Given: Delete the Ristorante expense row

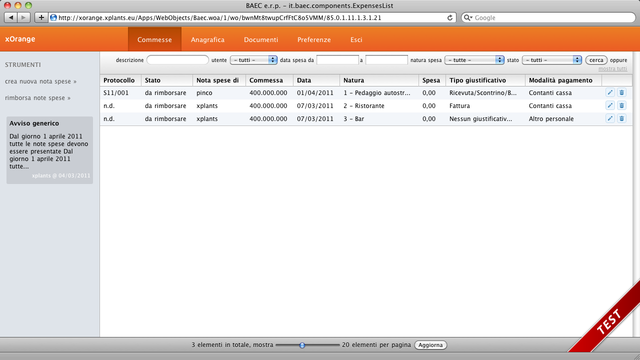Looking at the screenshot, I should click(x=622, y=106).
